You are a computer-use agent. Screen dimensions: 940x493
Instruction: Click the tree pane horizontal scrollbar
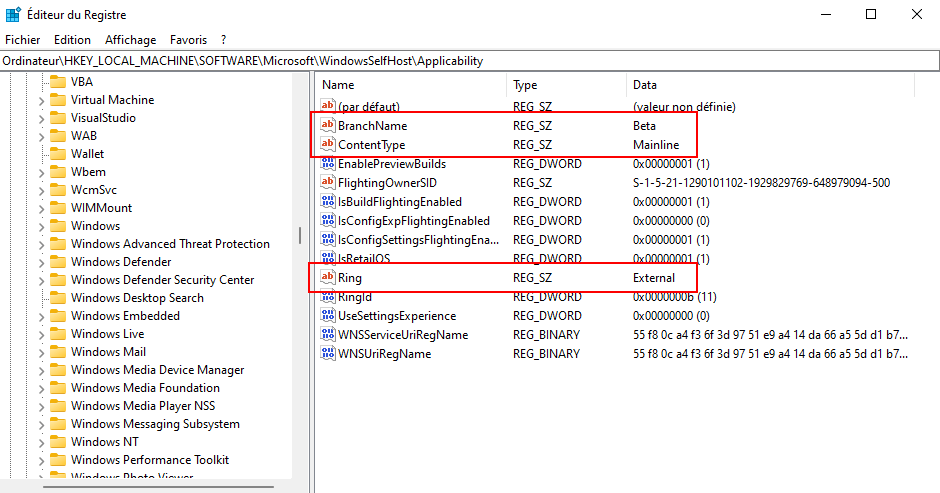(158, 486)
